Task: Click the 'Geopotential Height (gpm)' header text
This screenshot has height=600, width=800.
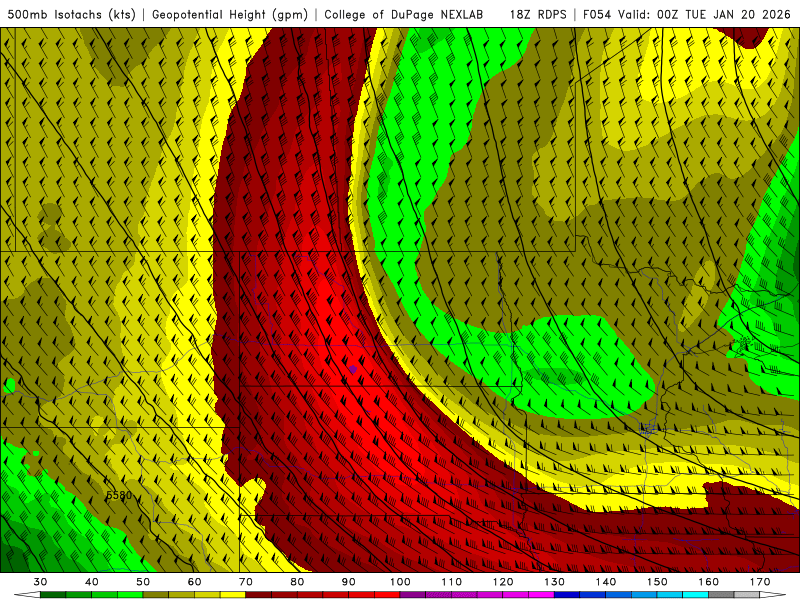Action: [230, 14]
